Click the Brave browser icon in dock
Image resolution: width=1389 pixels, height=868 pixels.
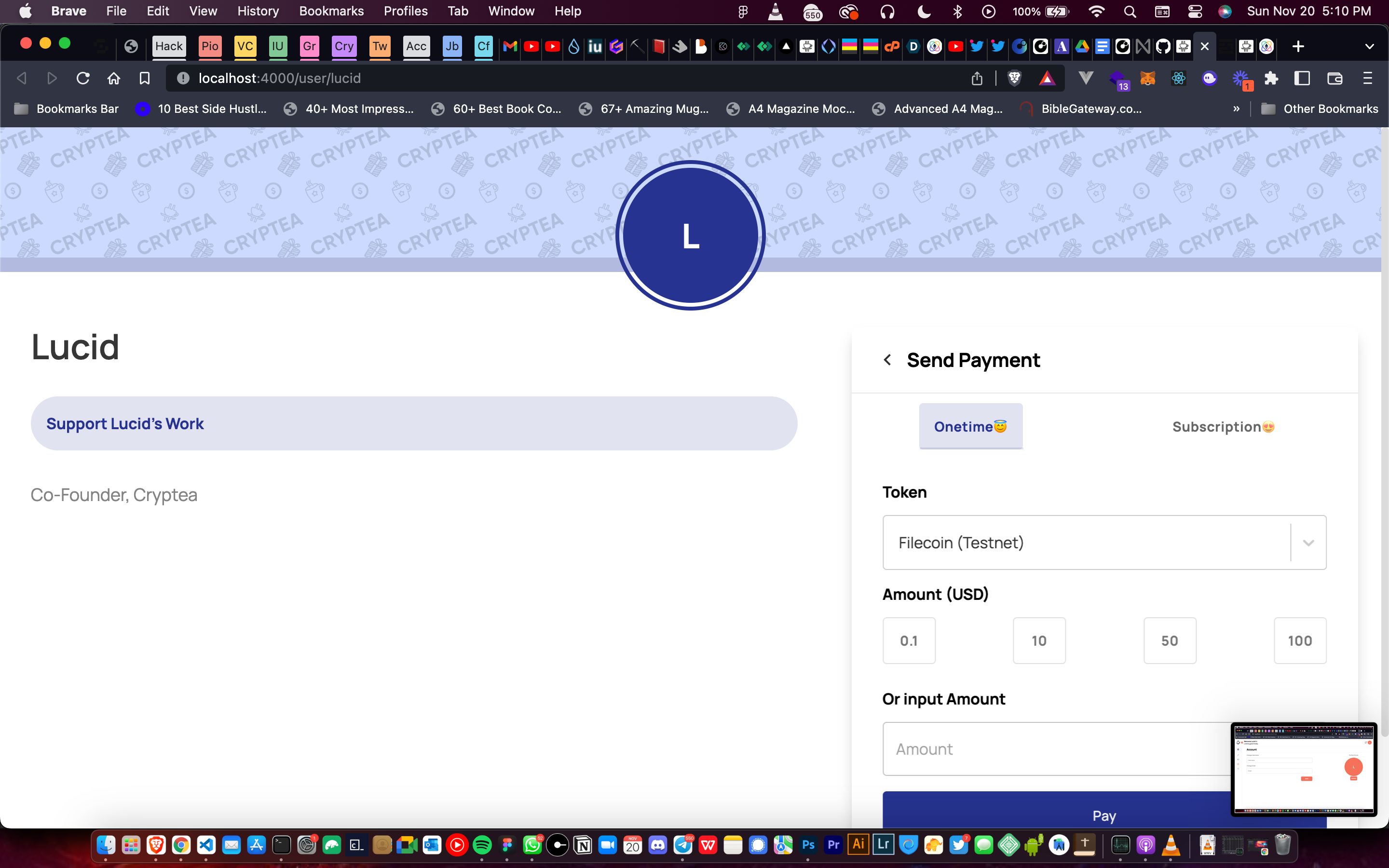155,846
